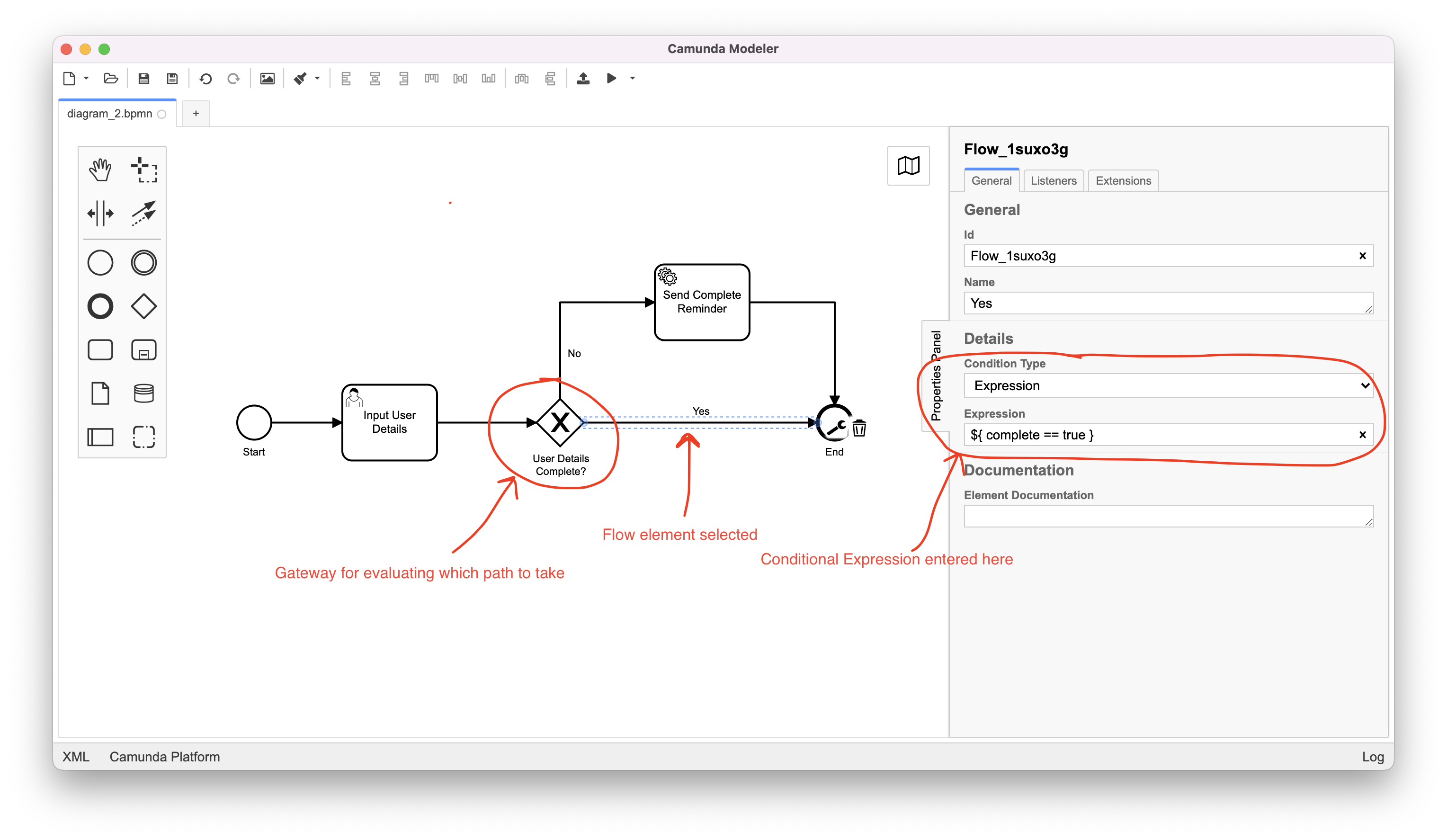Click the Camunda Platform status label

(165, 757)
